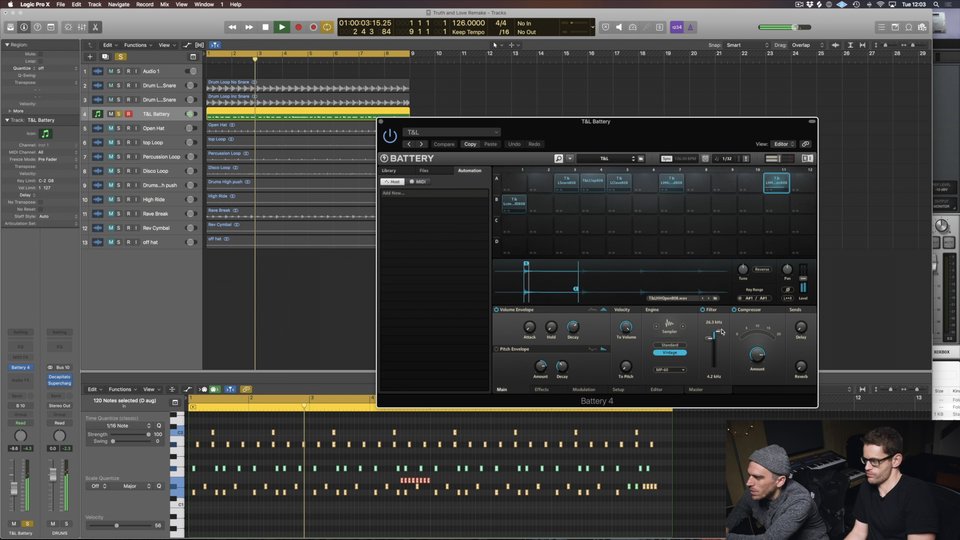Select the MIDI automation button
The width and height of the screenshot is (960, 540).
point(418,182)
